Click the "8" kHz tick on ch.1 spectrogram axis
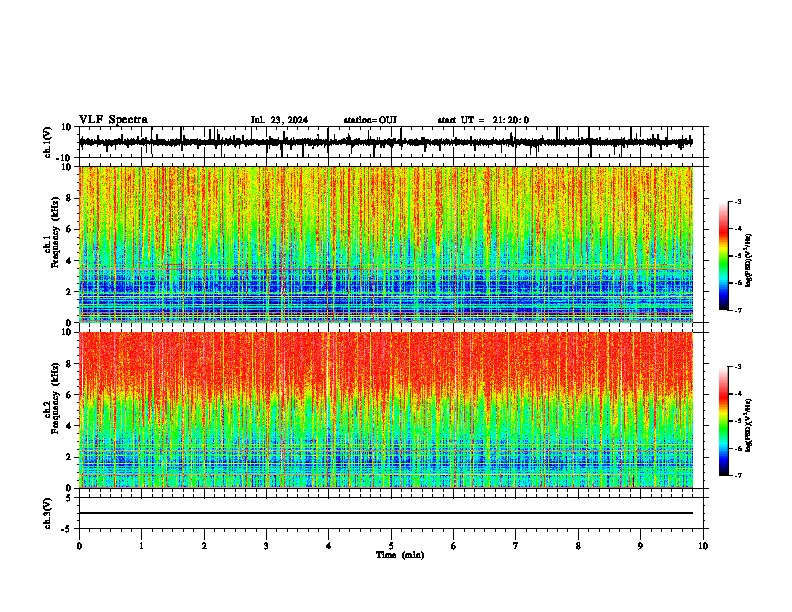Screen dimensions: 792x612 (x=70, y=198)
